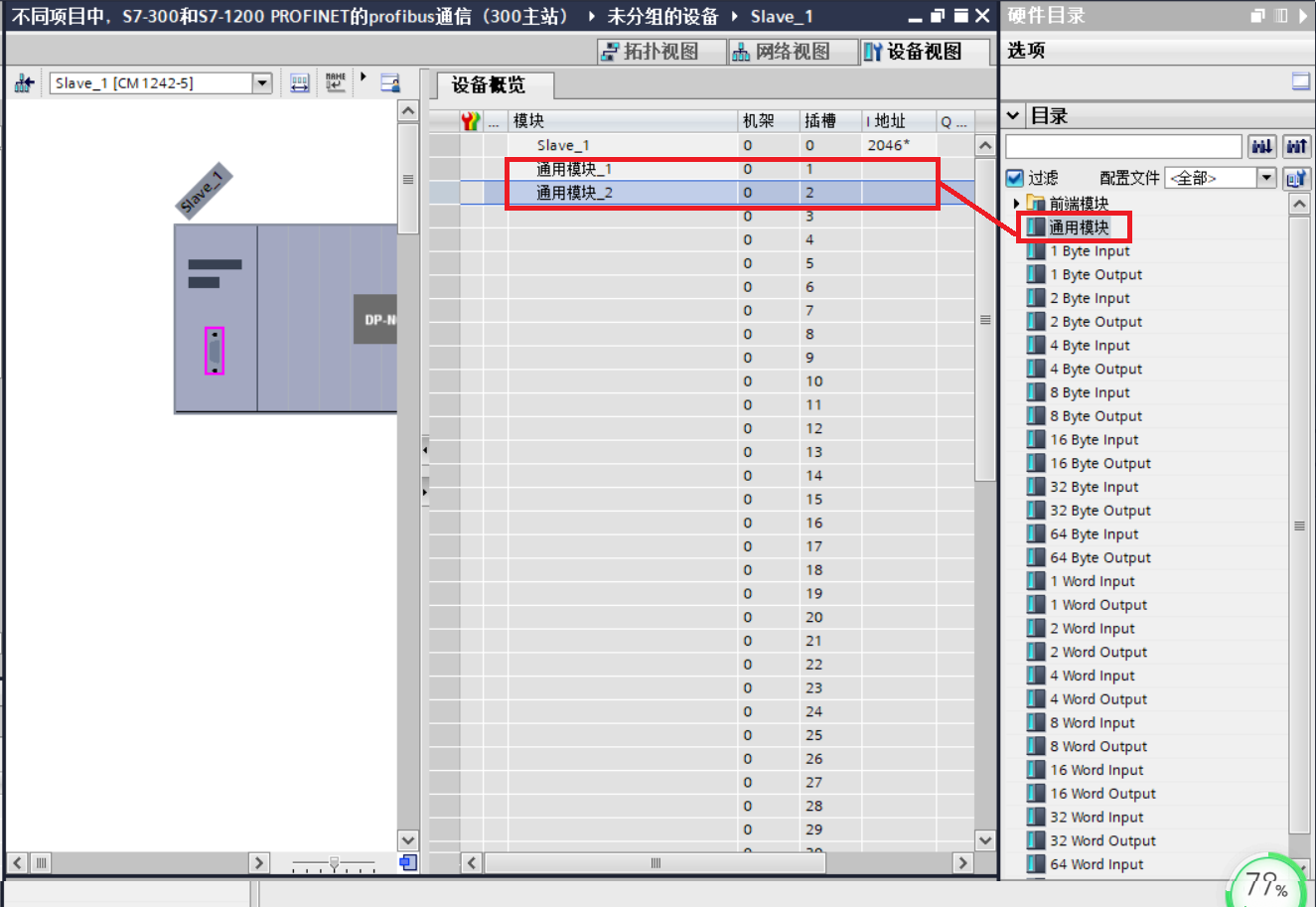Select 64 Word Input module
1316x907 pixels.
coord(1097,865)
